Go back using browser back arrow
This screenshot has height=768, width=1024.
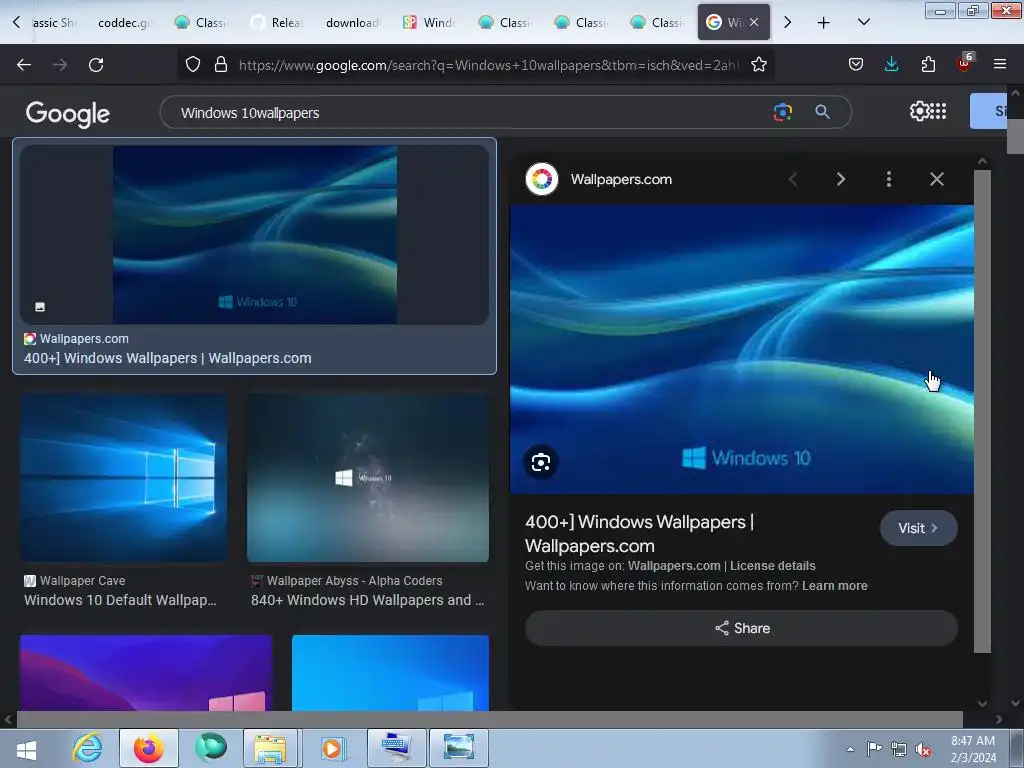click(24, 65)
